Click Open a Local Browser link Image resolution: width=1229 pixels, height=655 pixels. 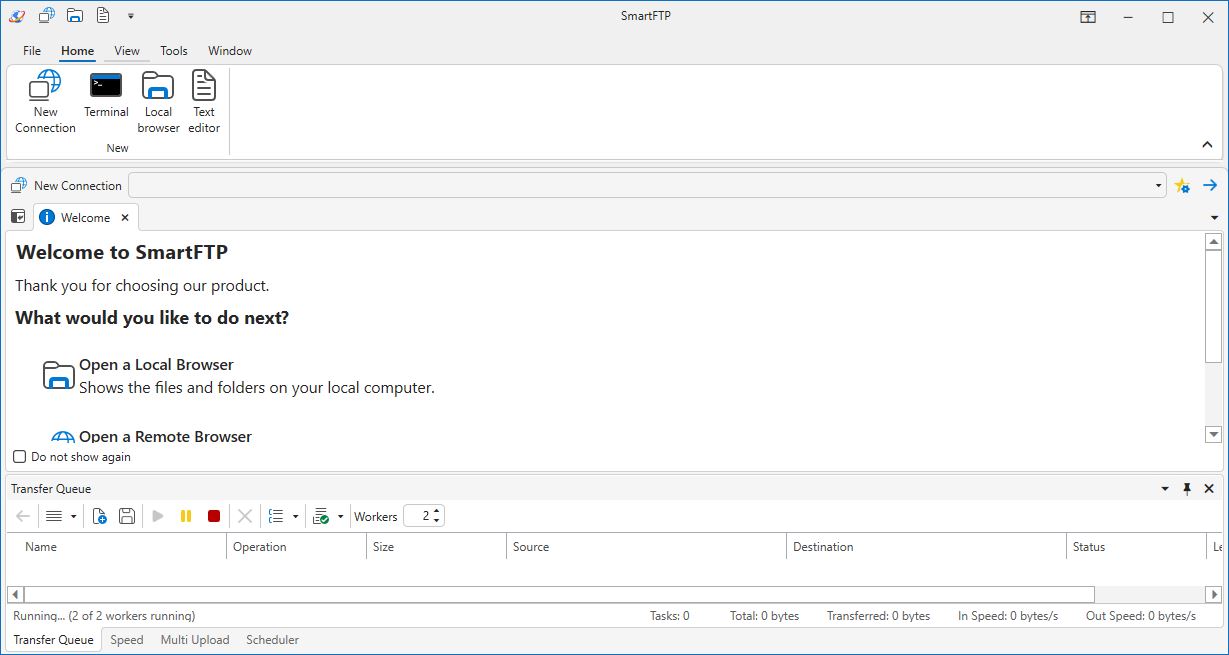(x=156, y=365)
